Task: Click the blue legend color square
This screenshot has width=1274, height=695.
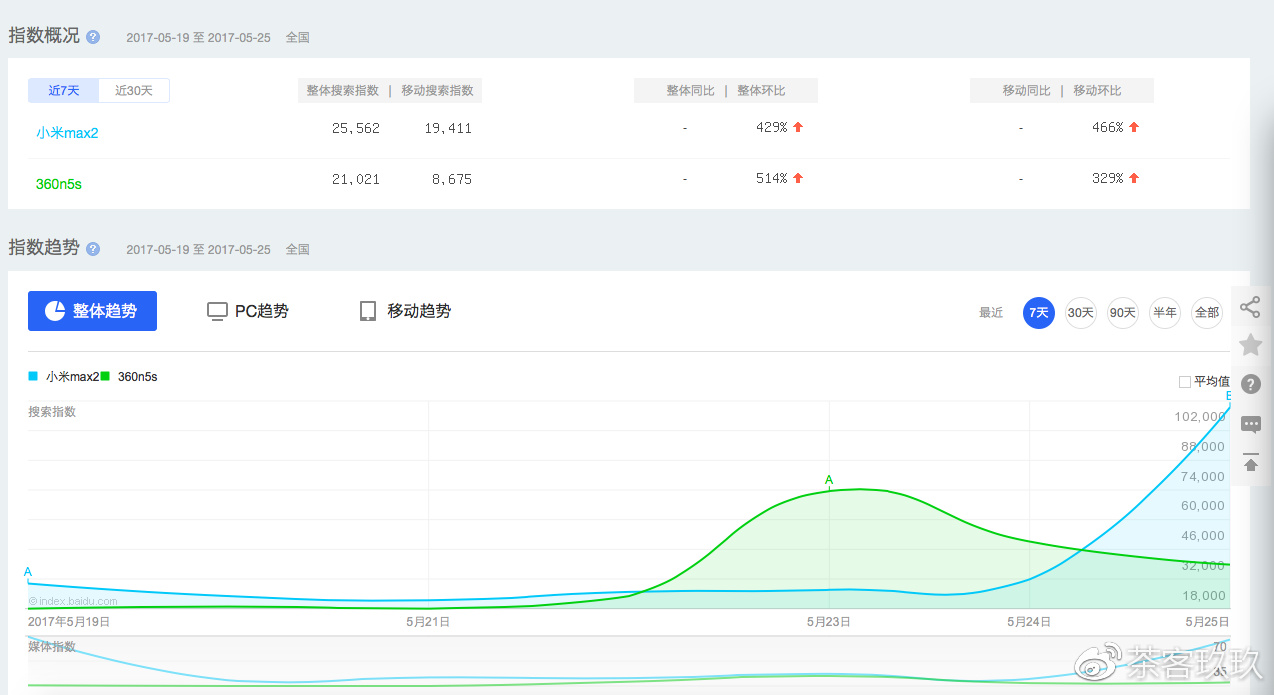Action: point(31,376)
